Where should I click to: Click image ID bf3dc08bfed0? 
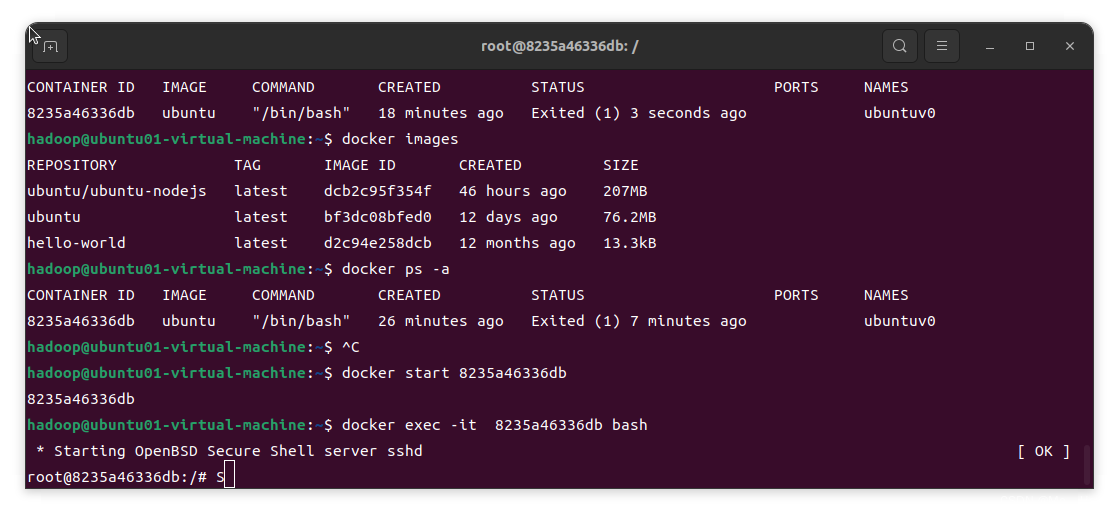(378, 216)
